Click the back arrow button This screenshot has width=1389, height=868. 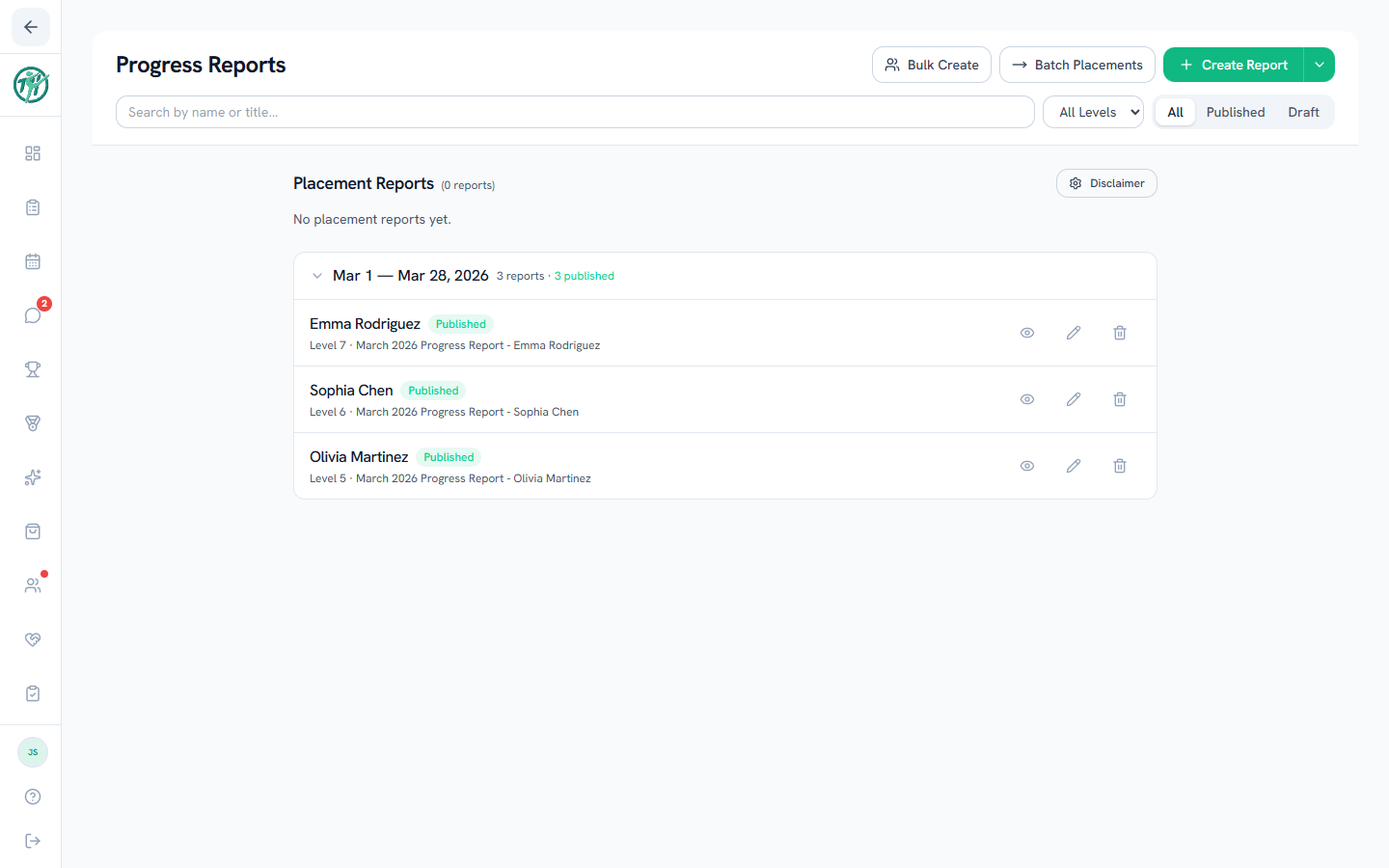click(x=31, y=27)
